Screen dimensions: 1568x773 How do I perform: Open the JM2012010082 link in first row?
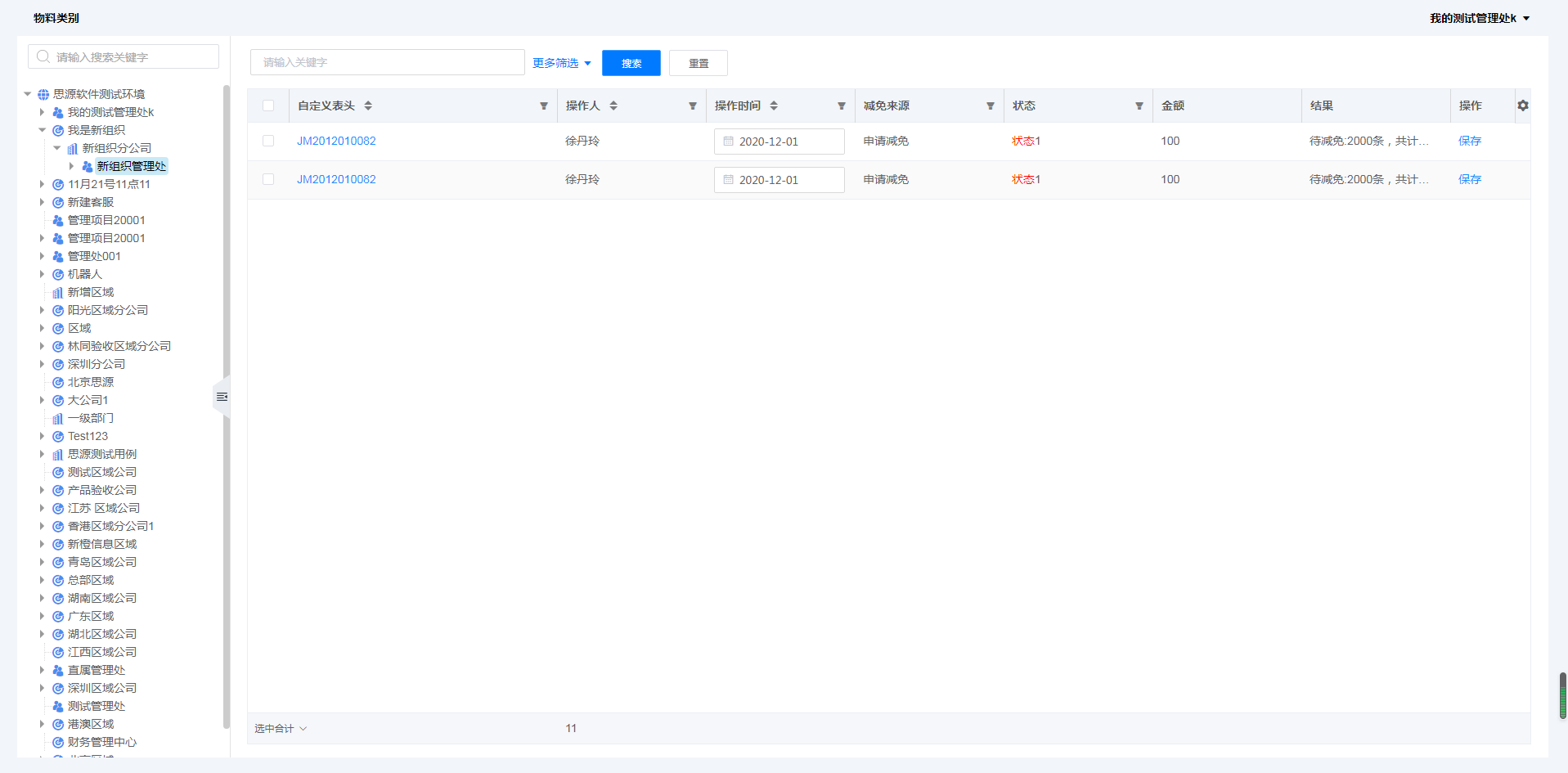(336, 141)
